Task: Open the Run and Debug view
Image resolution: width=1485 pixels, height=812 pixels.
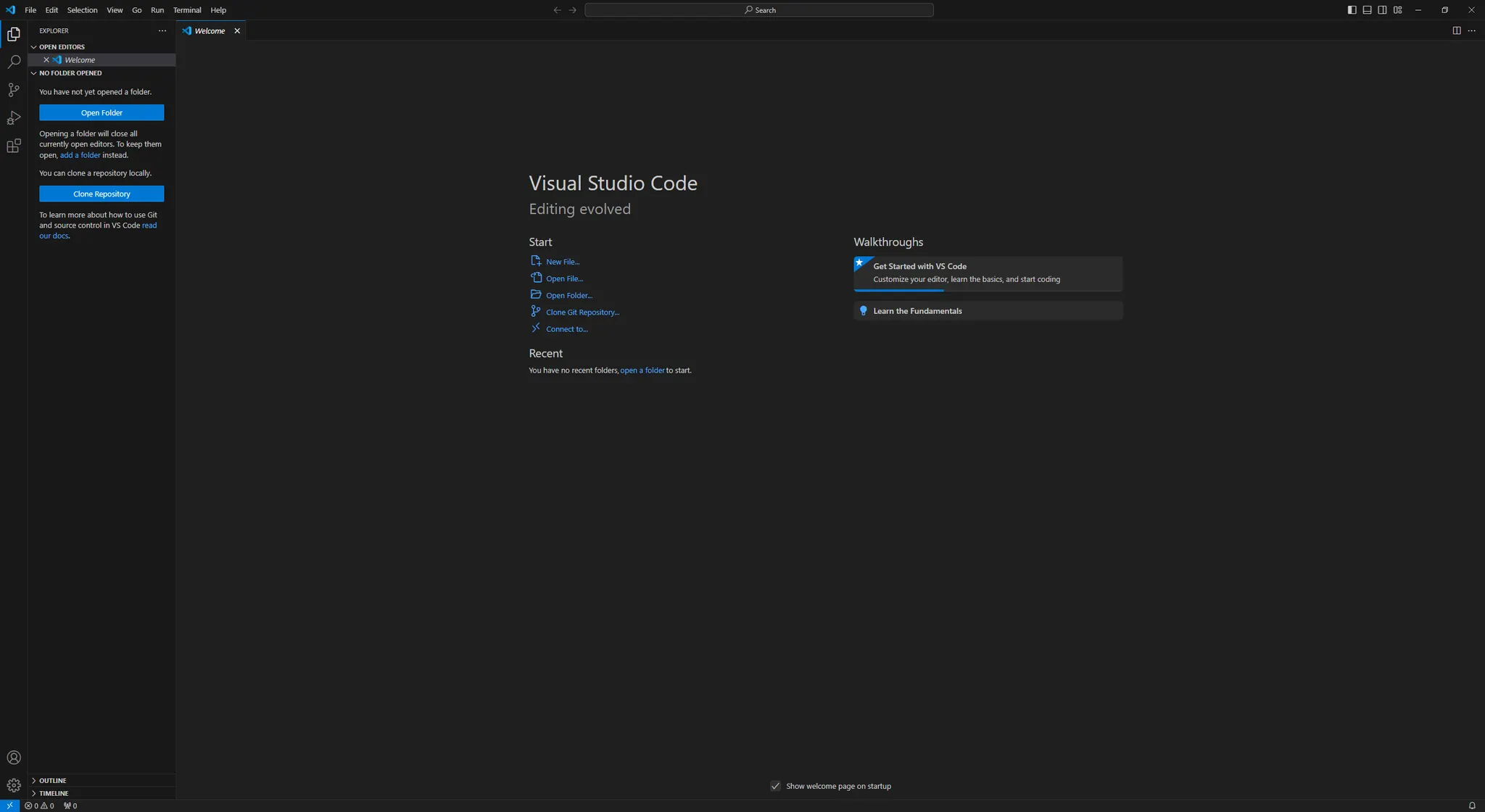Action: tap(14, 118)
